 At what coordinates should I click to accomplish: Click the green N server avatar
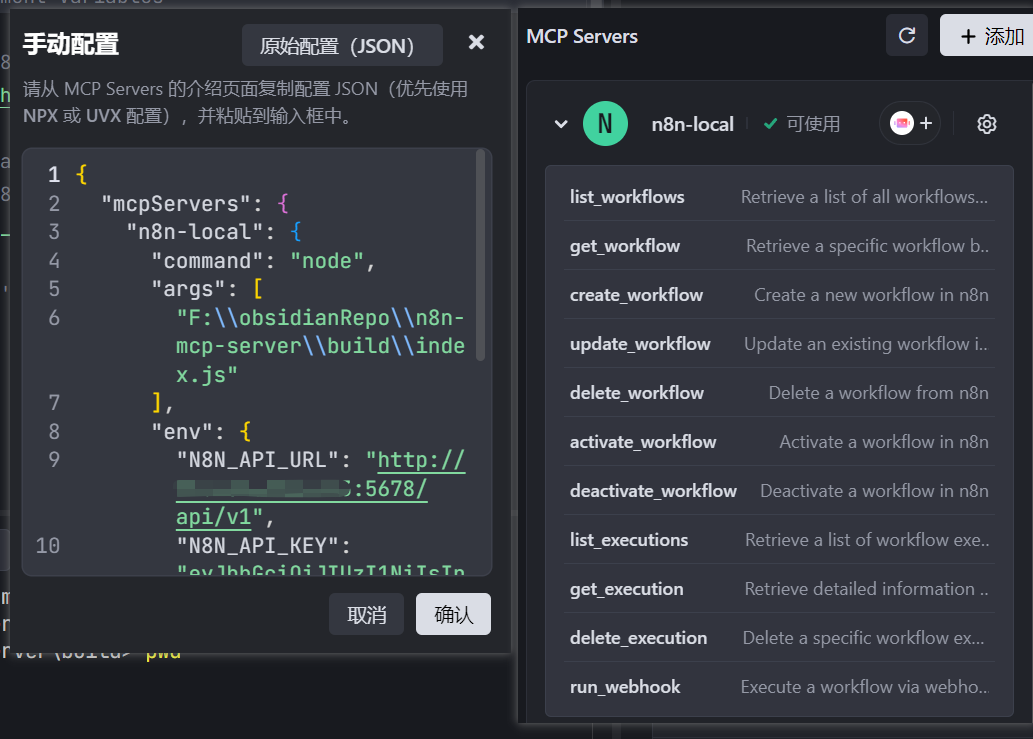point(605,124)
